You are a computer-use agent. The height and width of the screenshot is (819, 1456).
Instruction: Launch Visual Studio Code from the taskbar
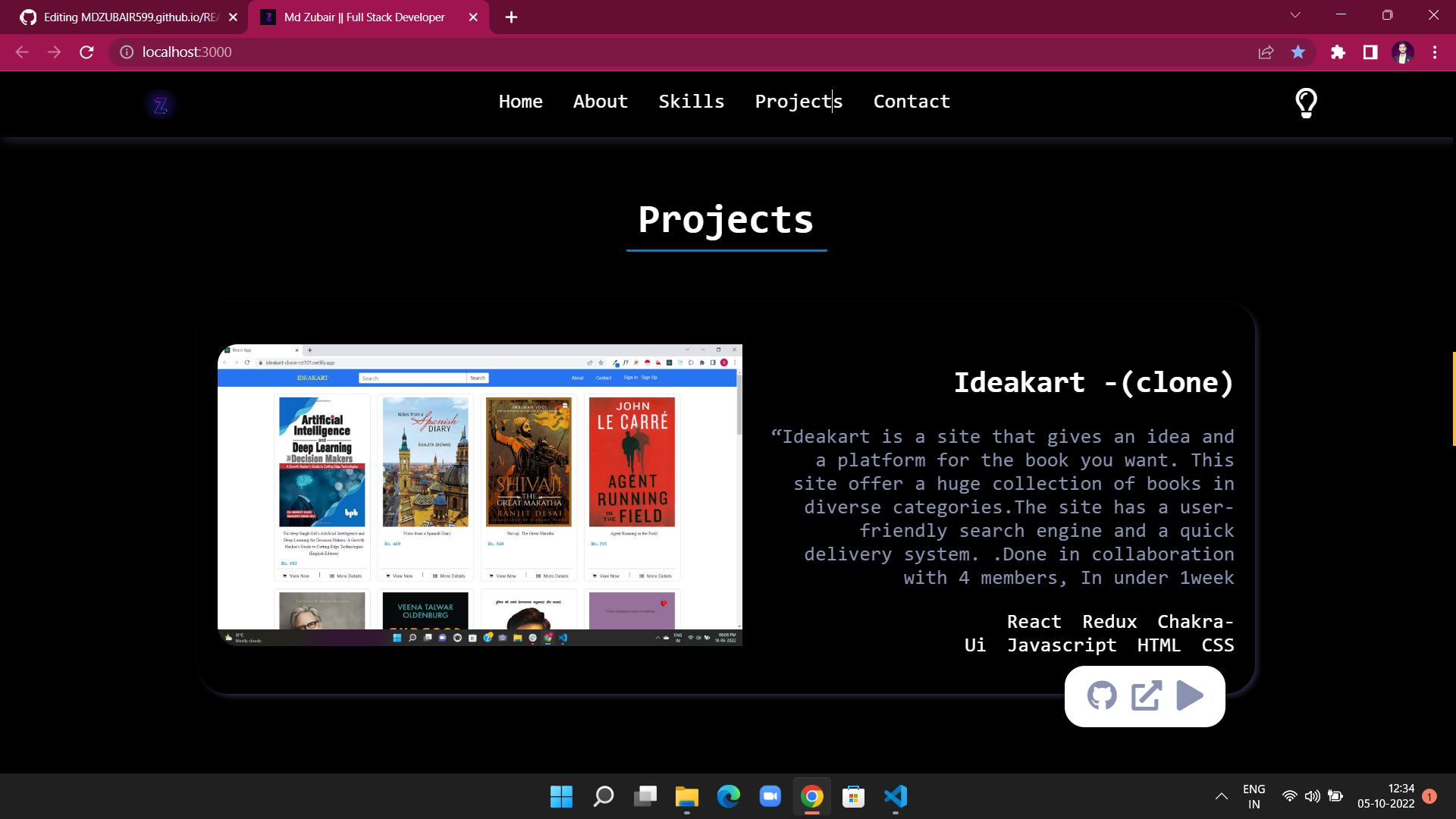896,796
